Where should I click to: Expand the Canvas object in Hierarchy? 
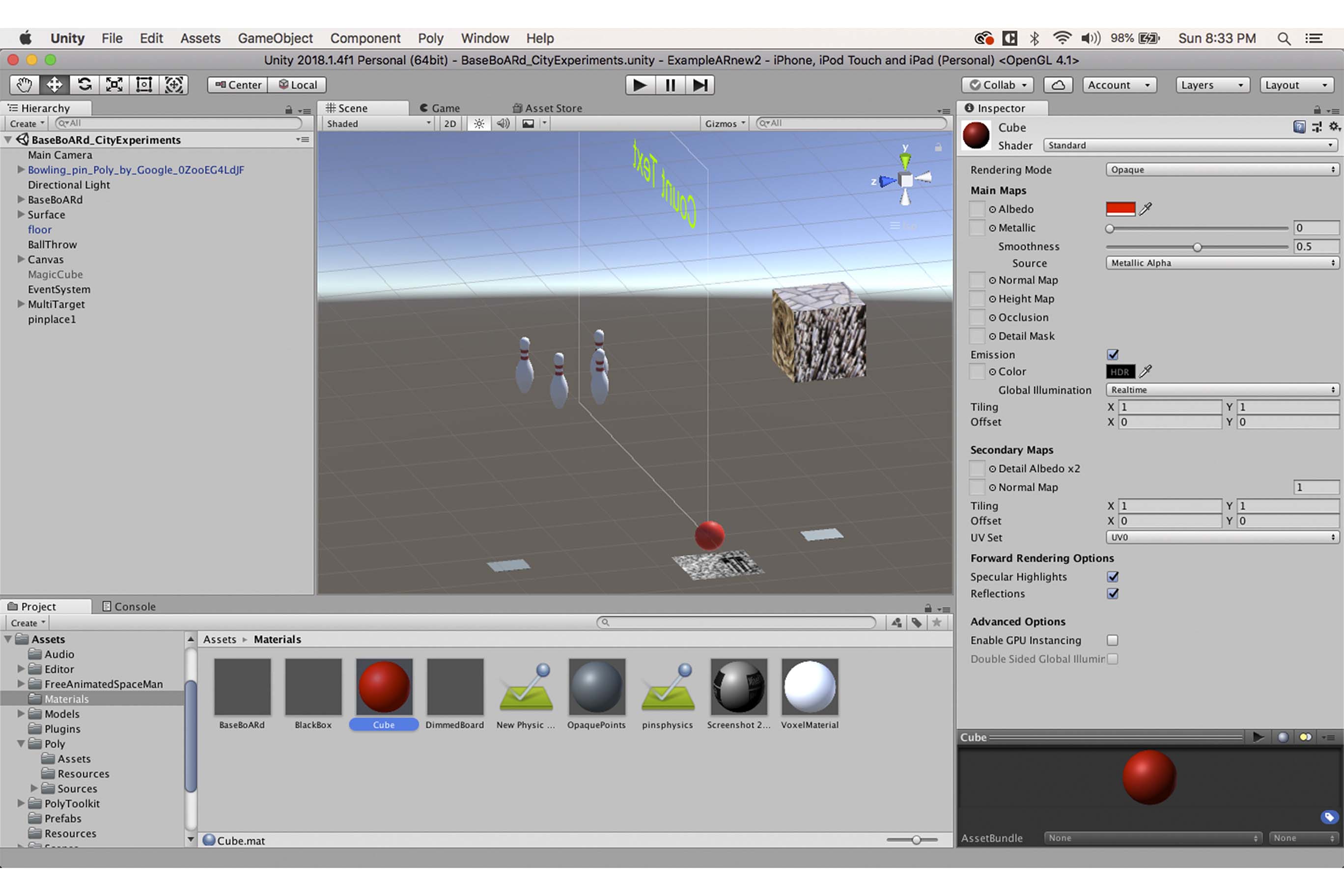(21, 259)
